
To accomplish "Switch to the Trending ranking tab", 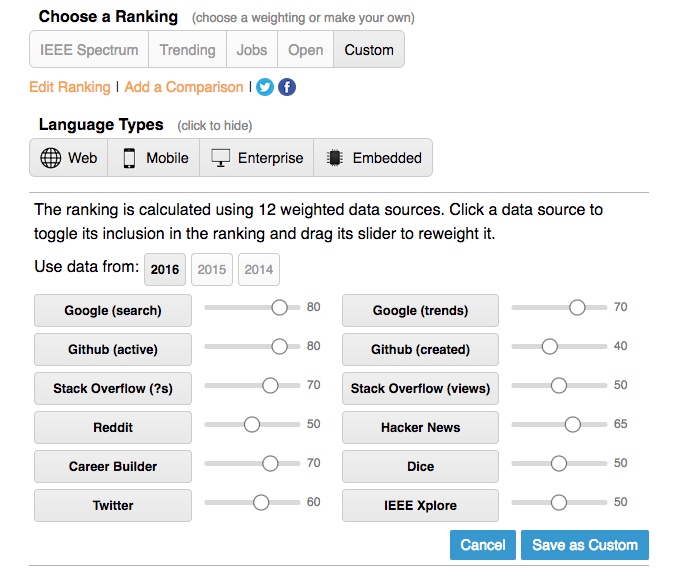I will click(x=187, y=49).
